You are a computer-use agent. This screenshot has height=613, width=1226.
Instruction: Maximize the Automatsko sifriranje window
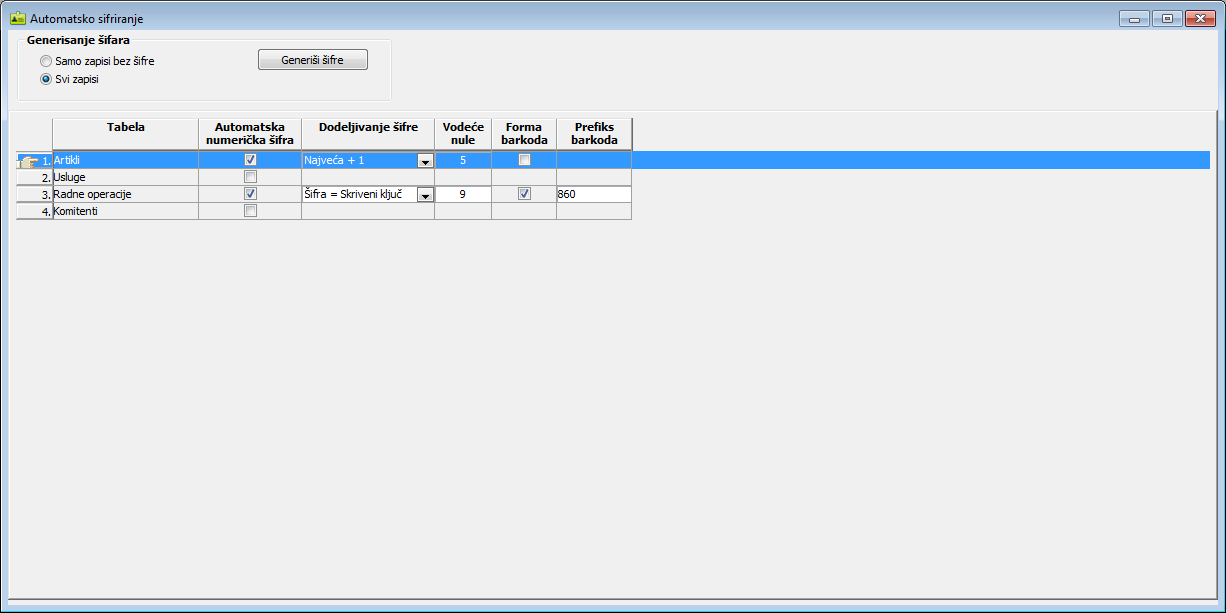1166,18
